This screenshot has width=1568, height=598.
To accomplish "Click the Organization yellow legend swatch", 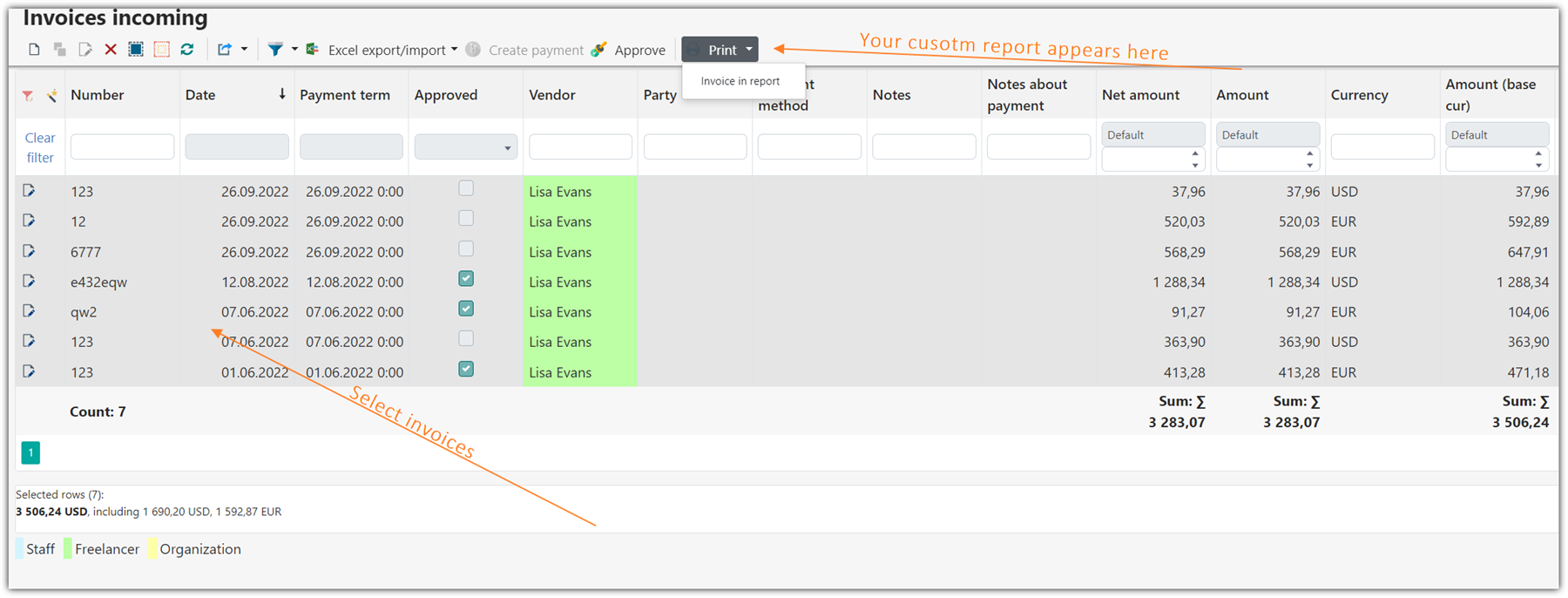I will coord(152,549).
